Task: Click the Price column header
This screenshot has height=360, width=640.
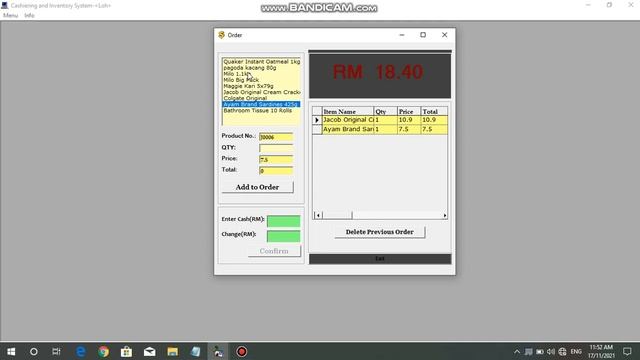Action: point(409,111)
